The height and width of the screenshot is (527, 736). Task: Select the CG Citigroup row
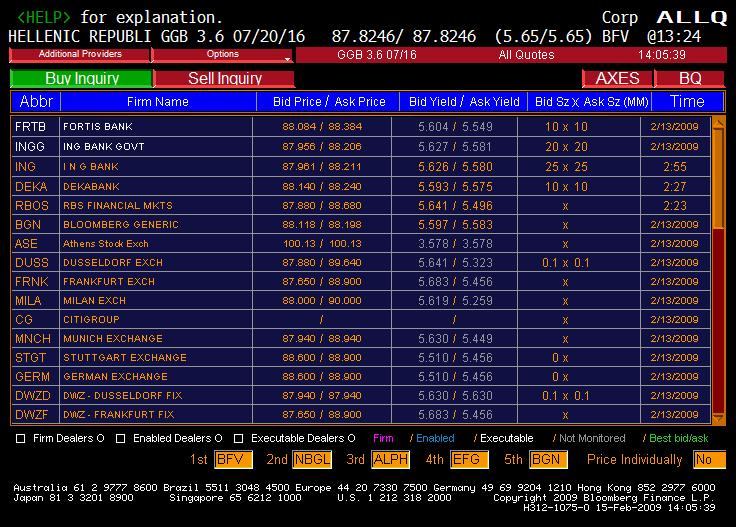tap(361, 320)
